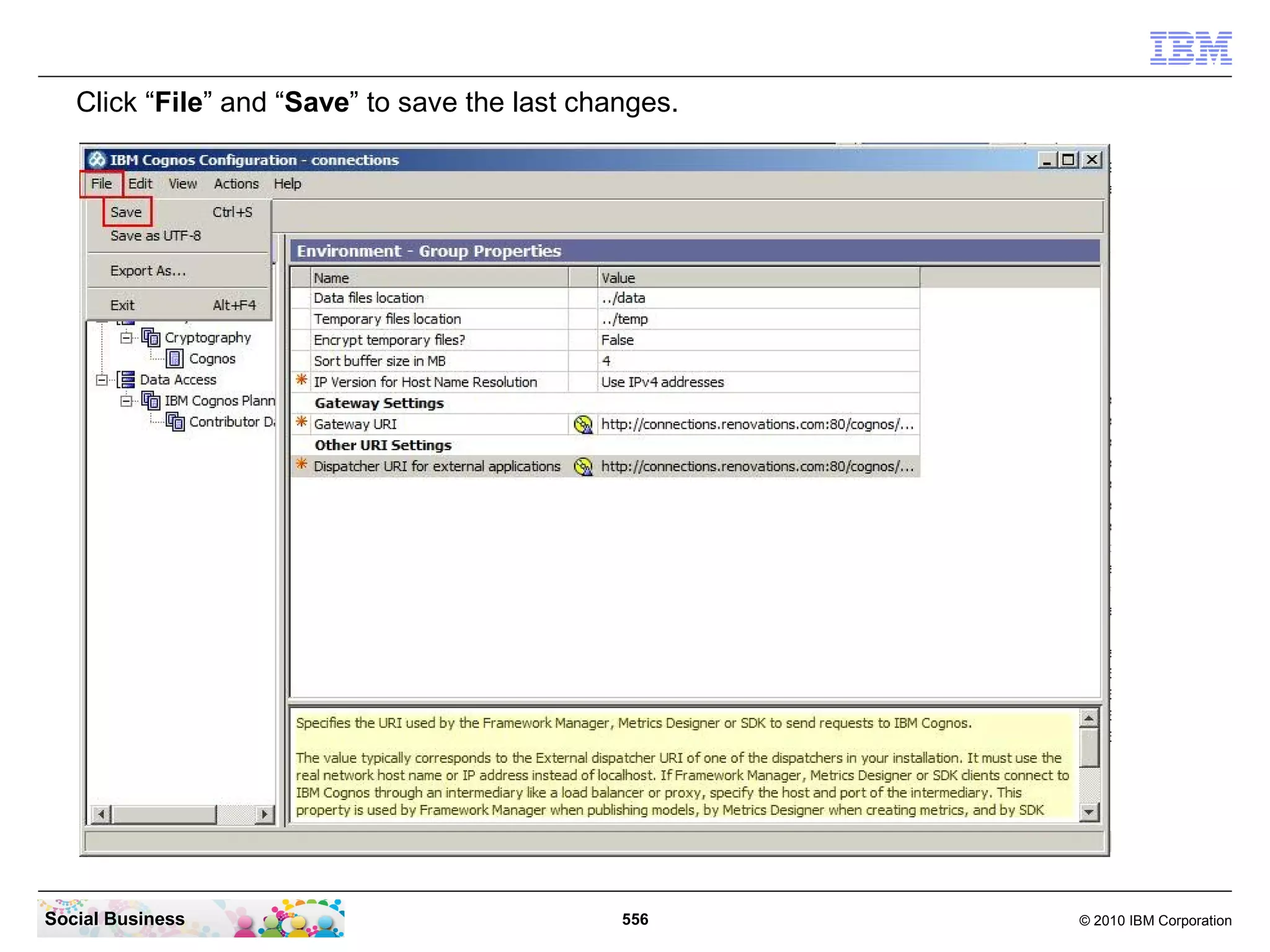Click the IBM Cognos Configuration title bar icon
Viewport: 1270px width, 952px height.
96,160
